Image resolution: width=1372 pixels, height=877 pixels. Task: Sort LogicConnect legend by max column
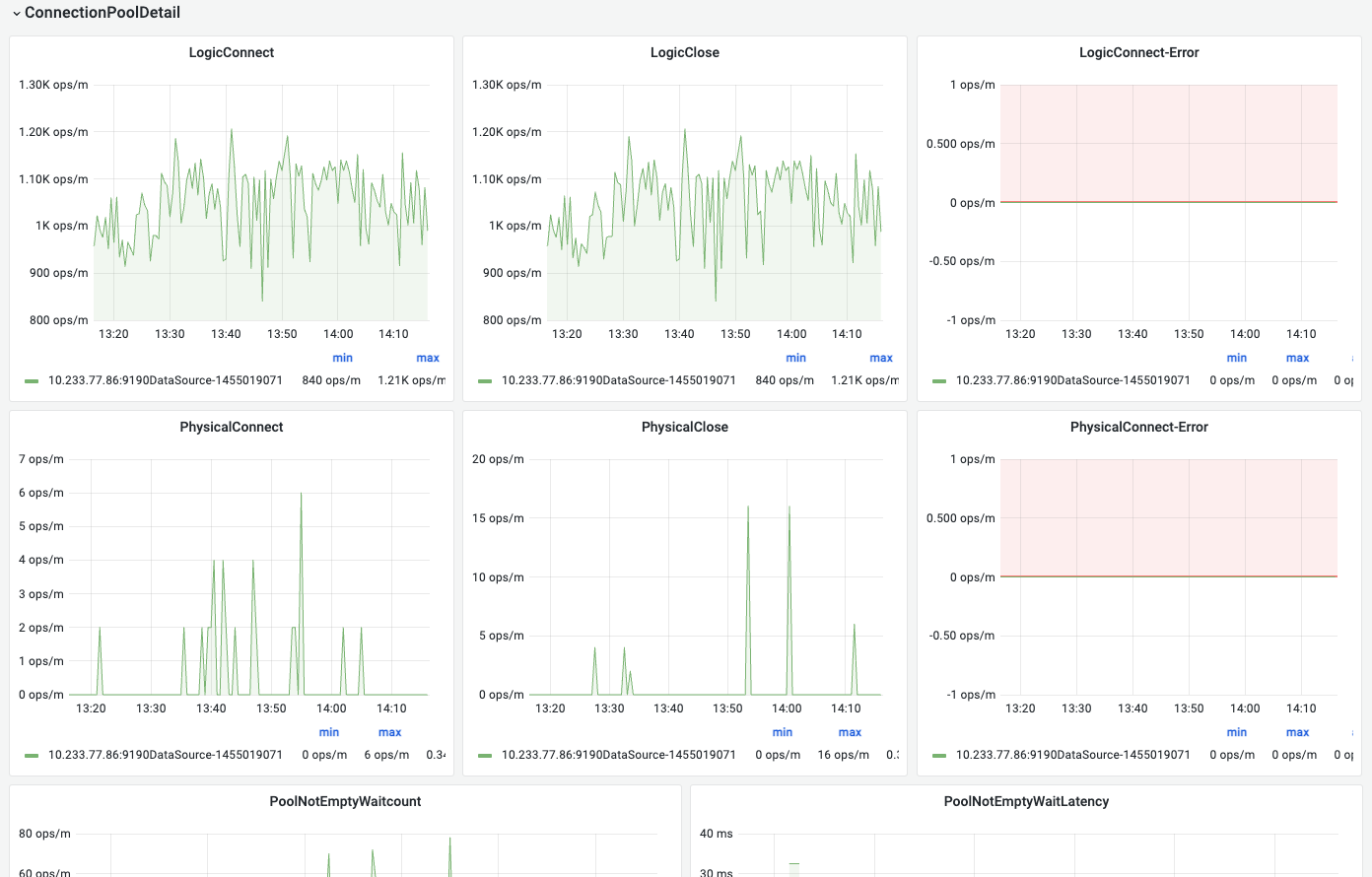428,358
